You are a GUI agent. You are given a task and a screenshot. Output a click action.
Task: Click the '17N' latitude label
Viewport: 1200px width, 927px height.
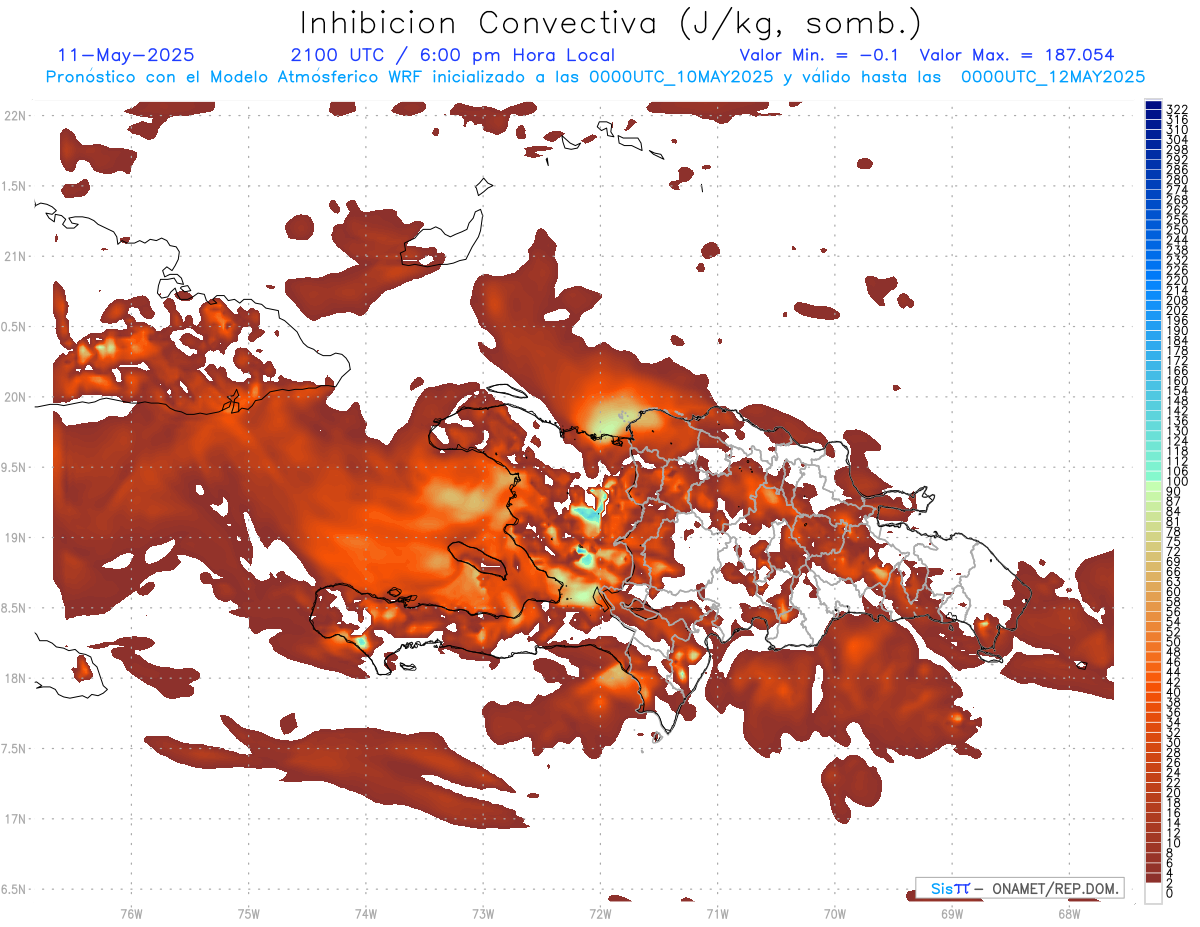(x=15, y=819)
